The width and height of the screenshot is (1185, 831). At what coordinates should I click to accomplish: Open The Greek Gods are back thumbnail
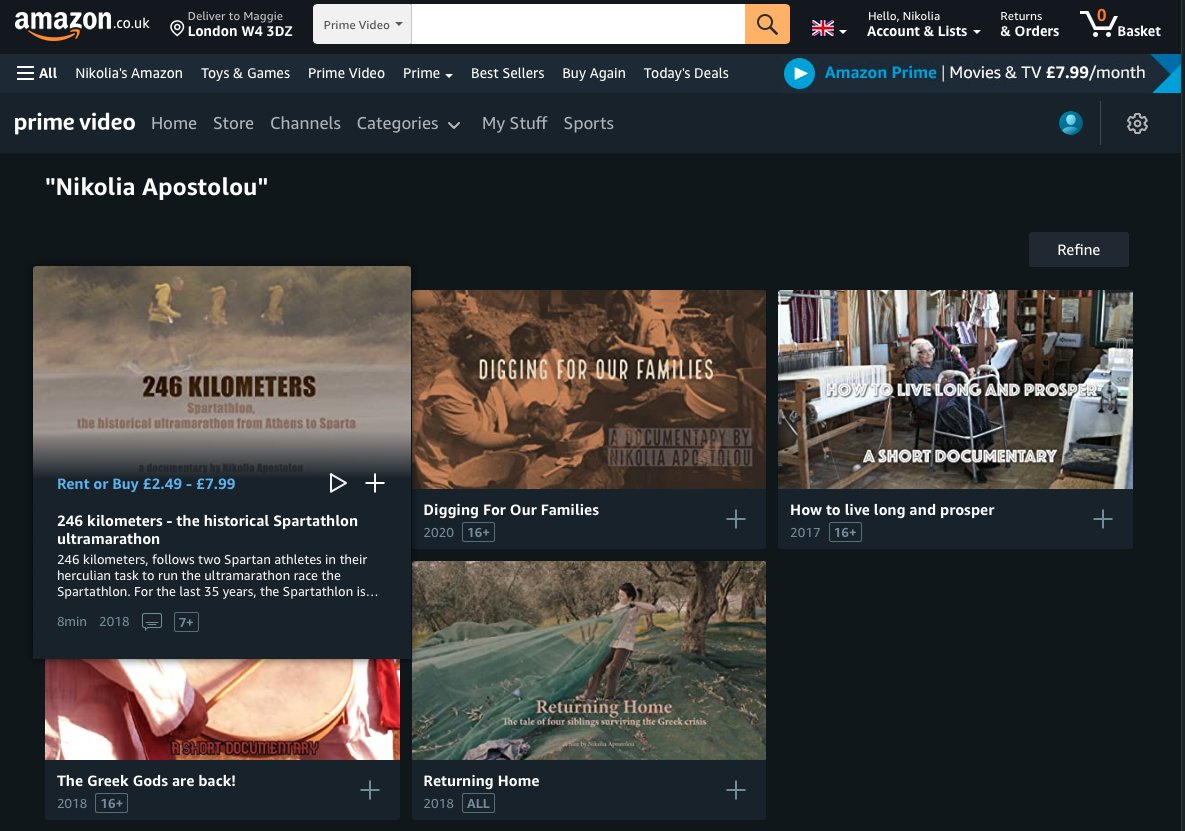pos(222,709)
